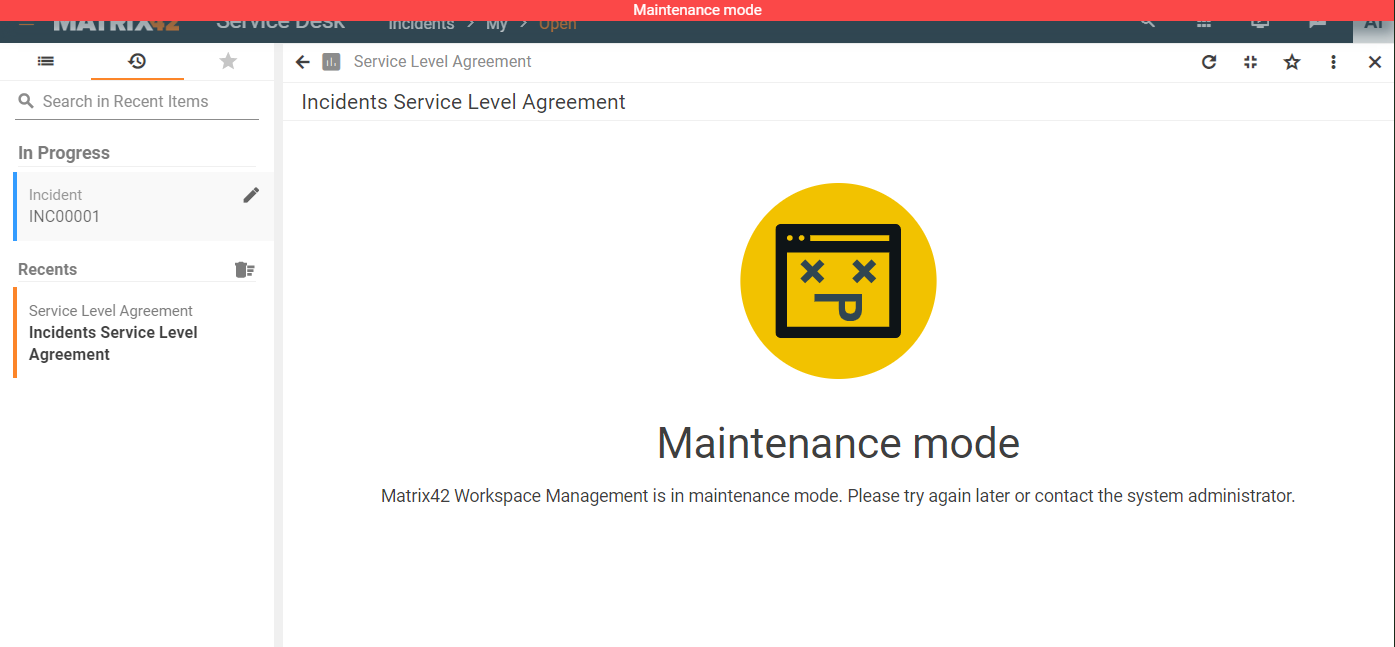Click the Service Level Agreement chart icon
This screenshot has width=1395, height=647.
[332, 62]
